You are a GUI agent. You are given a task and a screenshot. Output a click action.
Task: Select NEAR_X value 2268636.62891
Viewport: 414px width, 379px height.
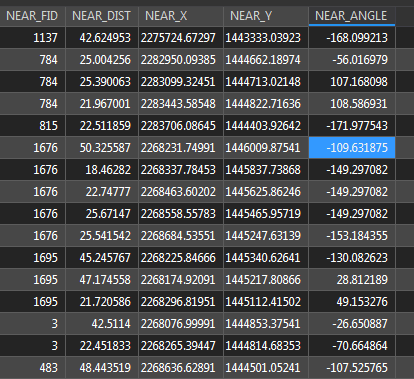180,368
